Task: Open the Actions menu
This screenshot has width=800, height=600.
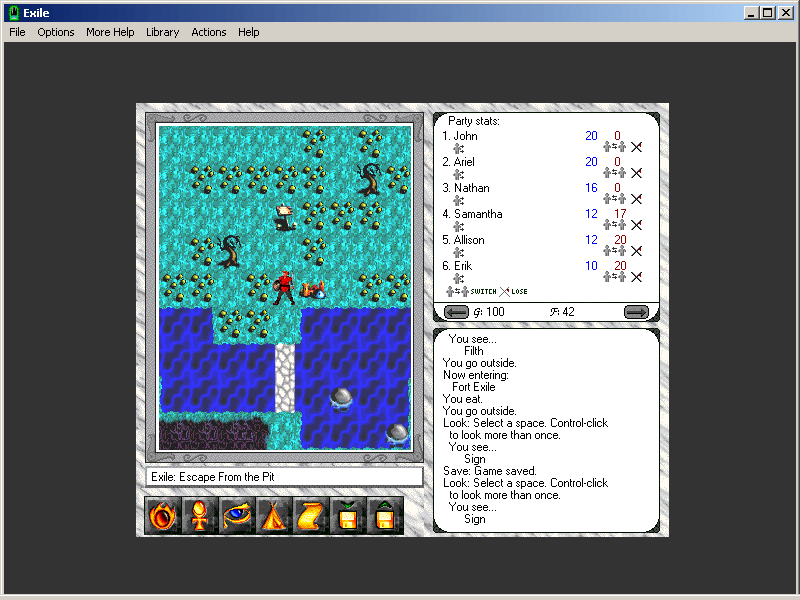Action: coord(209,32)
